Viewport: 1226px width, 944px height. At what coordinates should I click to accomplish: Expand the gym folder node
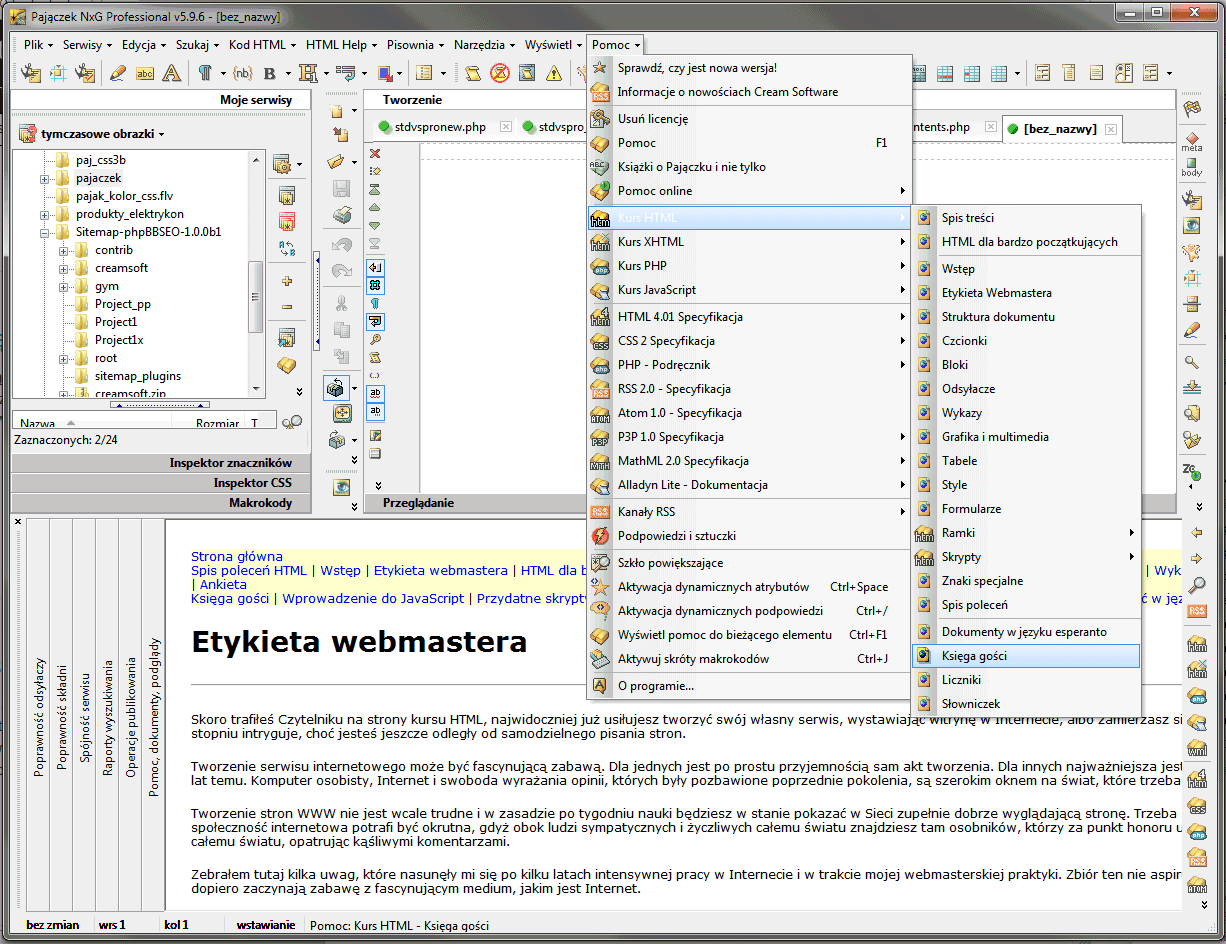click(x=64, y=286)
